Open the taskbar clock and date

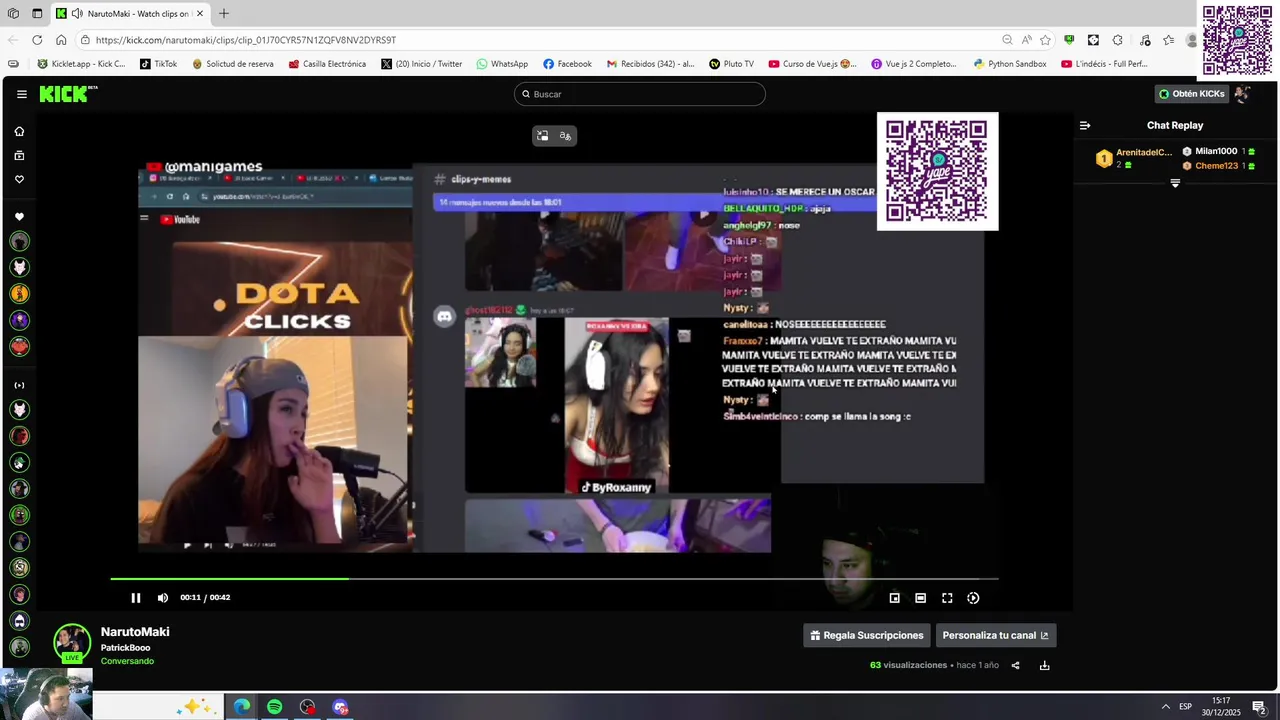1222,706
